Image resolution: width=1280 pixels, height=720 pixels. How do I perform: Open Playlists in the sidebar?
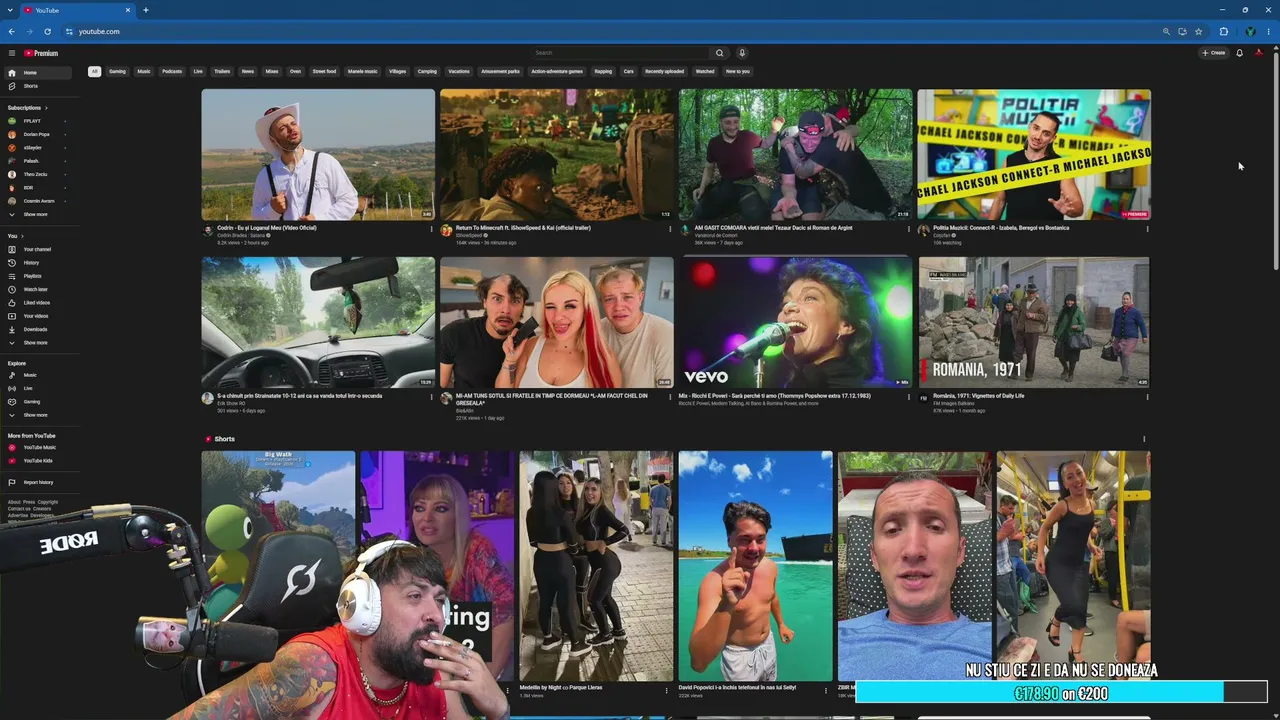click(x=38, y=276)
